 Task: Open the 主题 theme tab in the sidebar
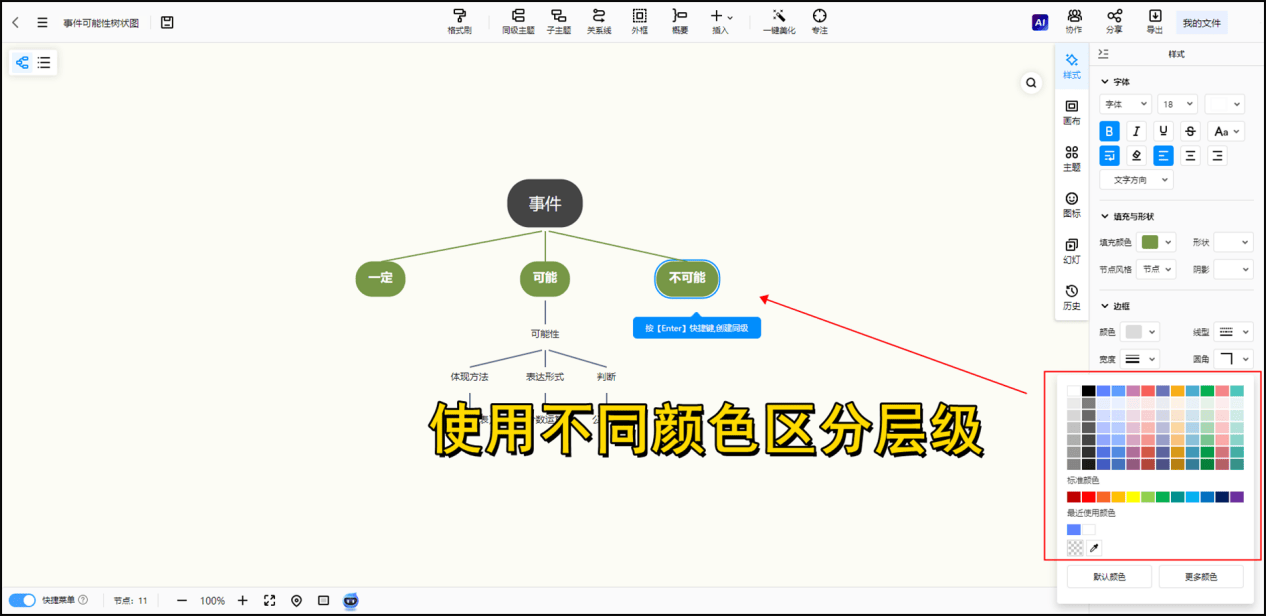pos(1071,158)
